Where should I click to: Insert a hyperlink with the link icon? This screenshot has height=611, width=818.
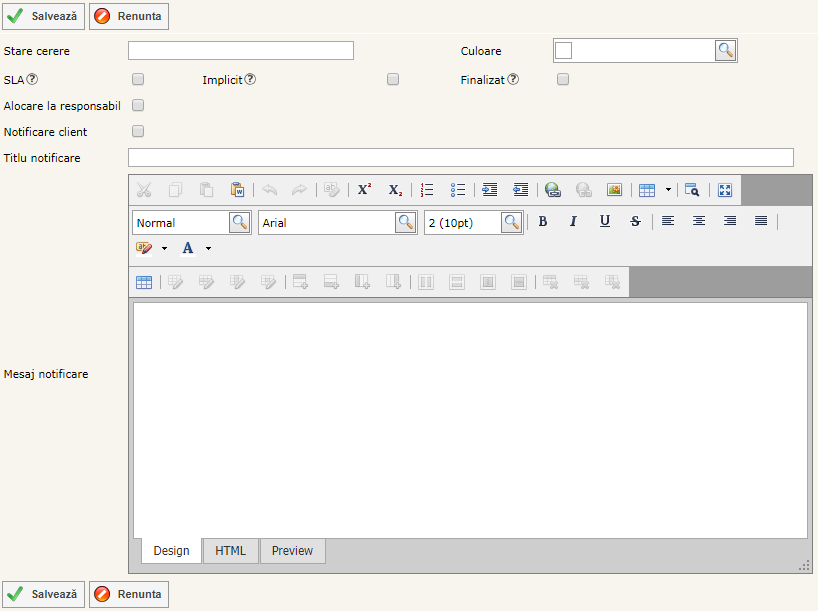[553, 190]
